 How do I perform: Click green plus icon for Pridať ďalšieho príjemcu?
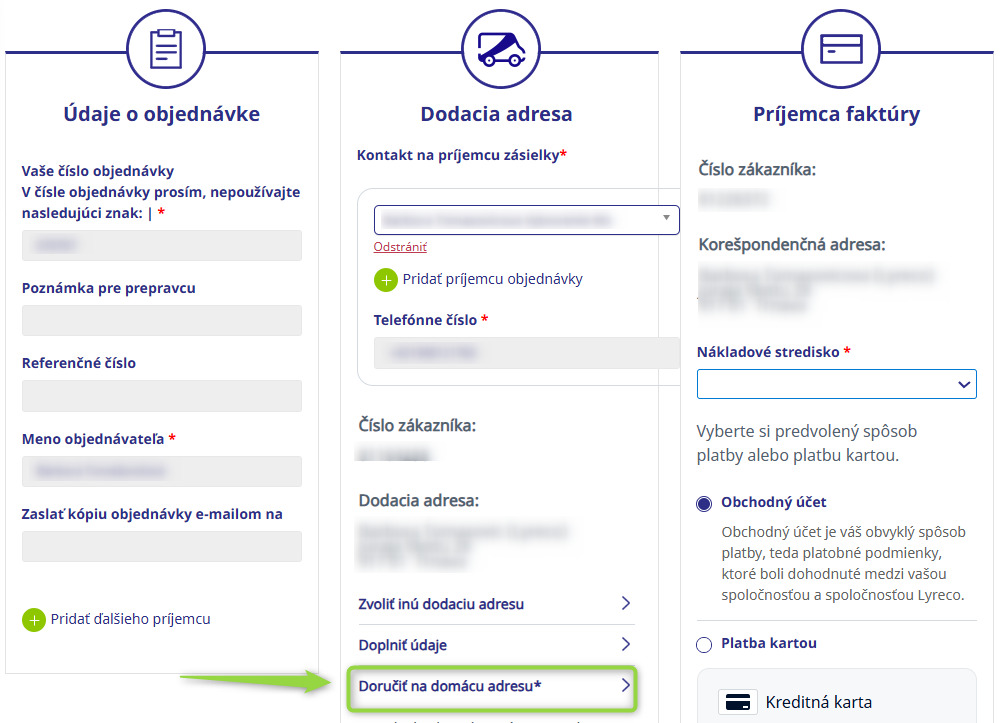tap(34, 620)
